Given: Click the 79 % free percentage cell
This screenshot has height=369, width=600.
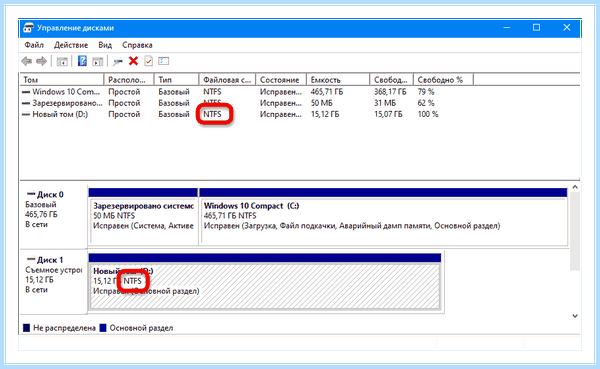Looking at the screenshot, I should 426,92.
